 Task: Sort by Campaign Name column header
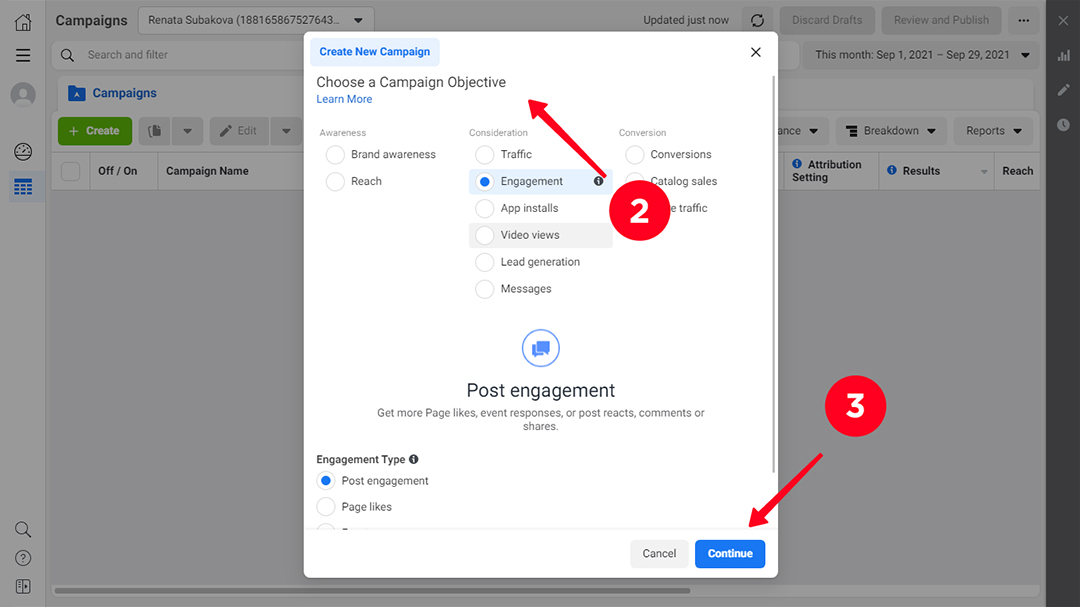207,171
